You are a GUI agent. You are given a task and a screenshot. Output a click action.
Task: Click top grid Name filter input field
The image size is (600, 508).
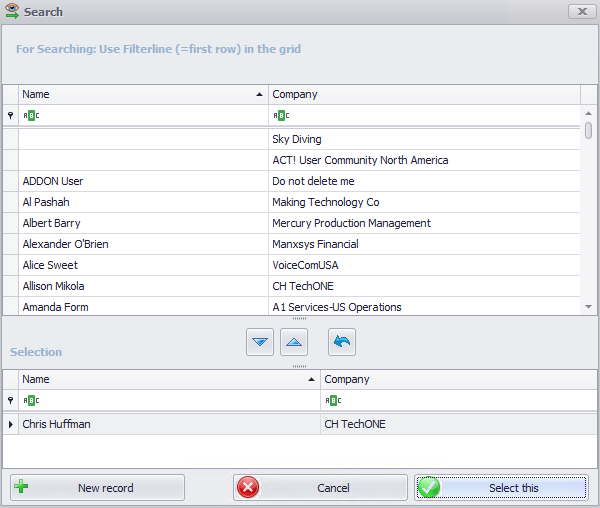[x=143, y=115]
